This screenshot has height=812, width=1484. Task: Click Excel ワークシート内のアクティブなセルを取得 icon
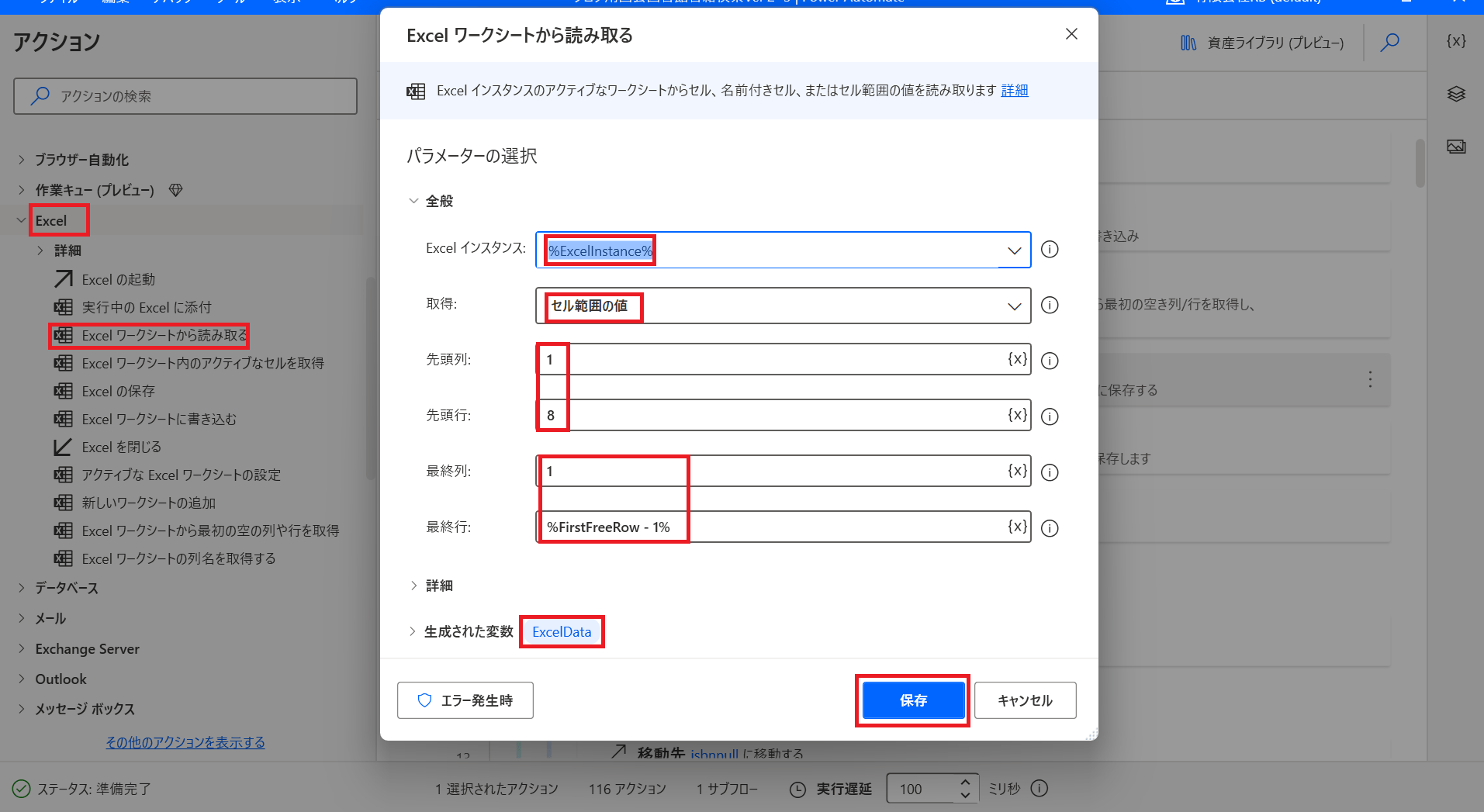tap(63, 363)
